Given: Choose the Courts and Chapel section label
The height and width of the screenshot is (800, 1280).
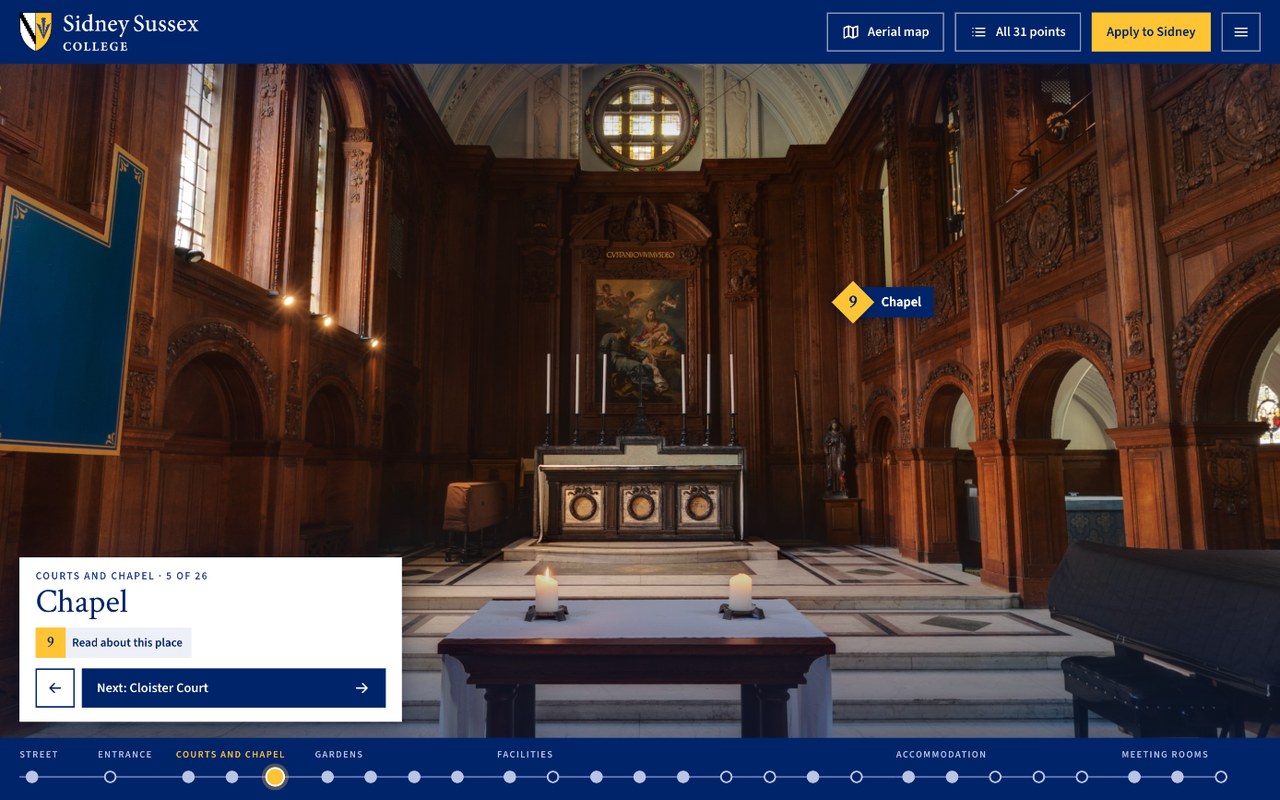Looking at the screenshot, I should click(x=230, y=754).
